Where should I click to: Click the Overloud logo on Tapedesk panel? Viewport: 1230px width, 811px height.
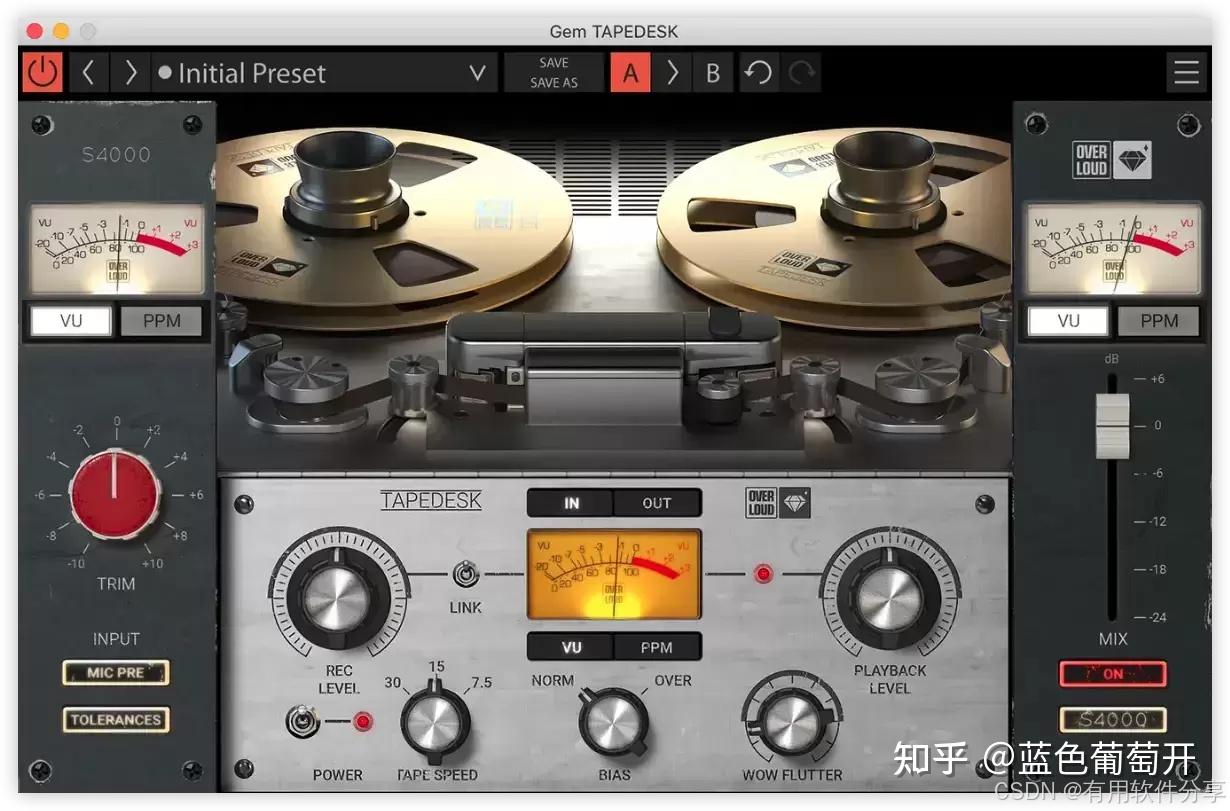click(x=778, y=503)
